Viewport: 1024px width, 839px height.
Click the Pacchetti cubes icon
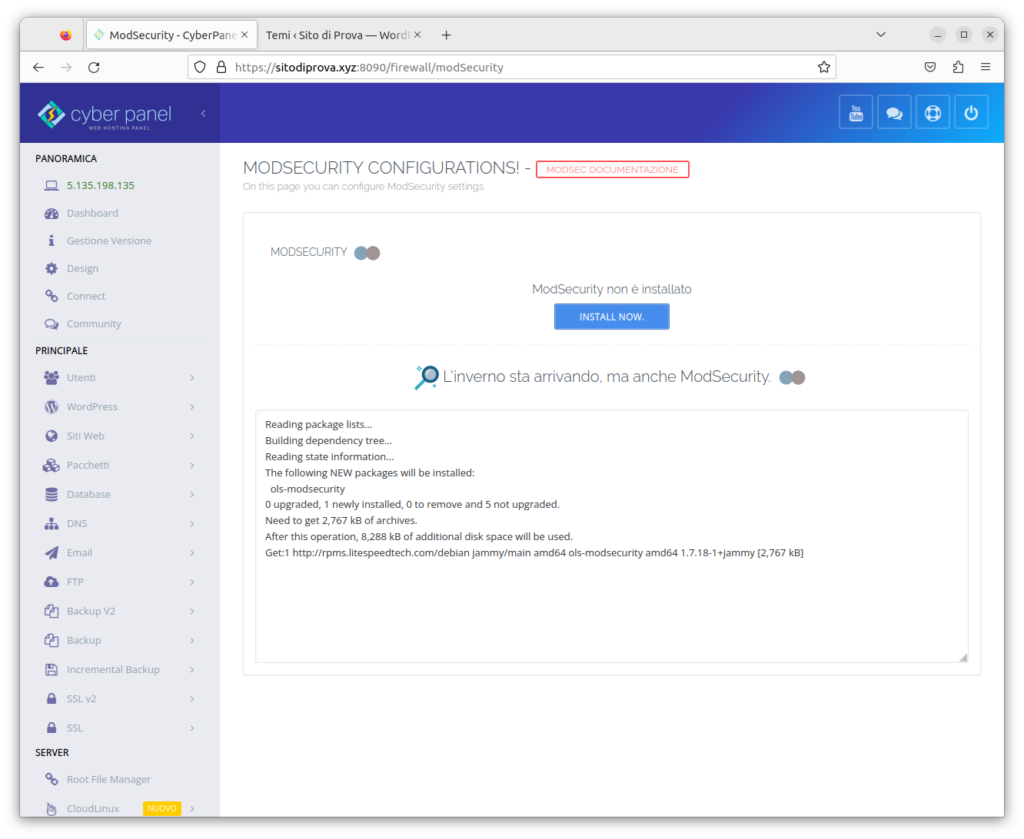(x=52, y=465)
